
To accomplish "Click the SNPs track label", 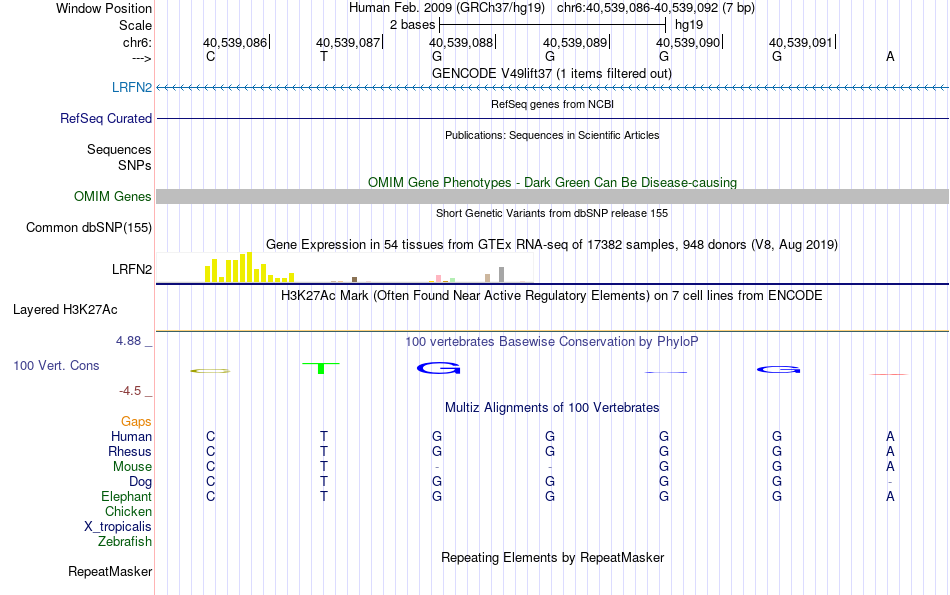I will [x=135, y=165].
